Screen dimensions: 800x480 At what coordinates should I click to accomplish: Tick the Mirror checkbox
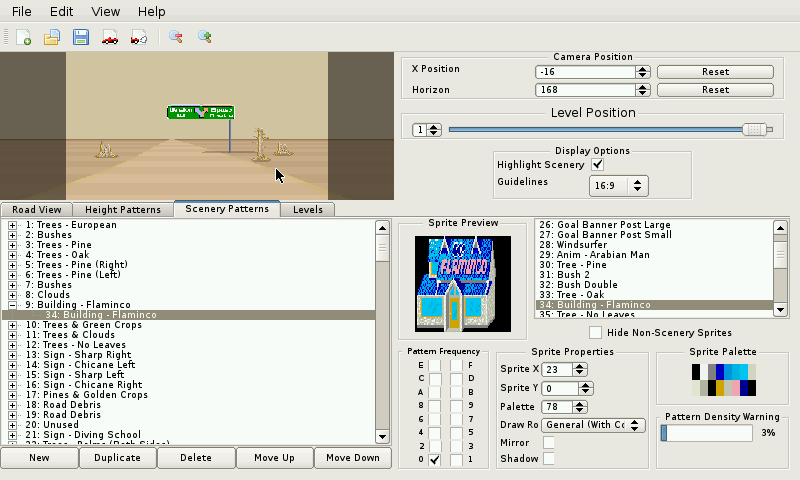[x=549, y=442]
